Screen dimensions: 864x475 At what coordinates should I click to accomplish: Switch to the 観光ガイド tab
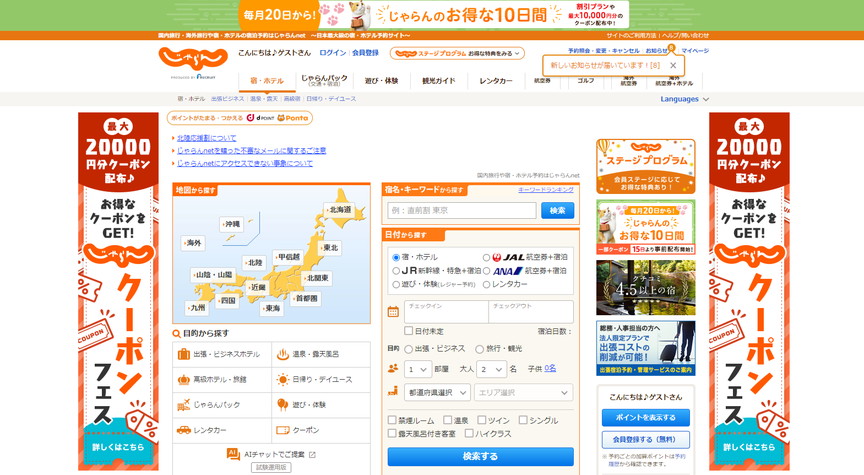439,81
